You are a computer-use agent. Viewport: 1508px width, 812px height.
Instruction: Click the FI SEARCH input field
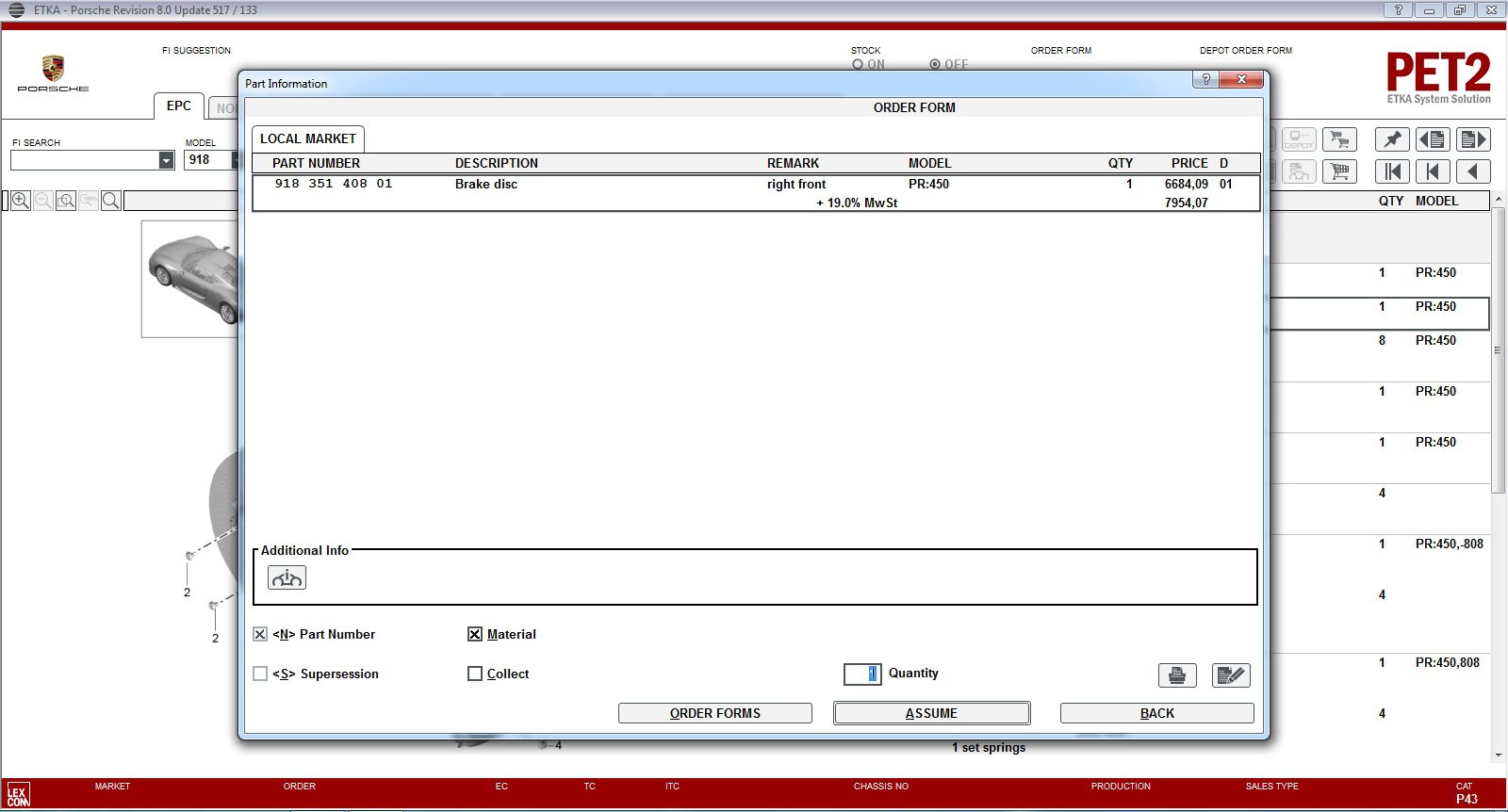tap(85, 160)
